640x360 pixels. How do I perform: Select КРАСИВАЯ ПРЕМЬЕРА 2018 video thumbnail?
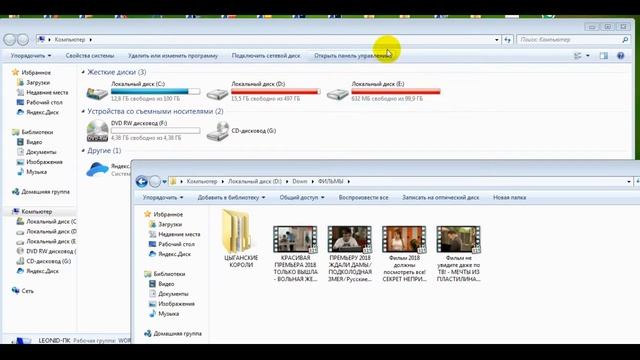pos(295,239)
